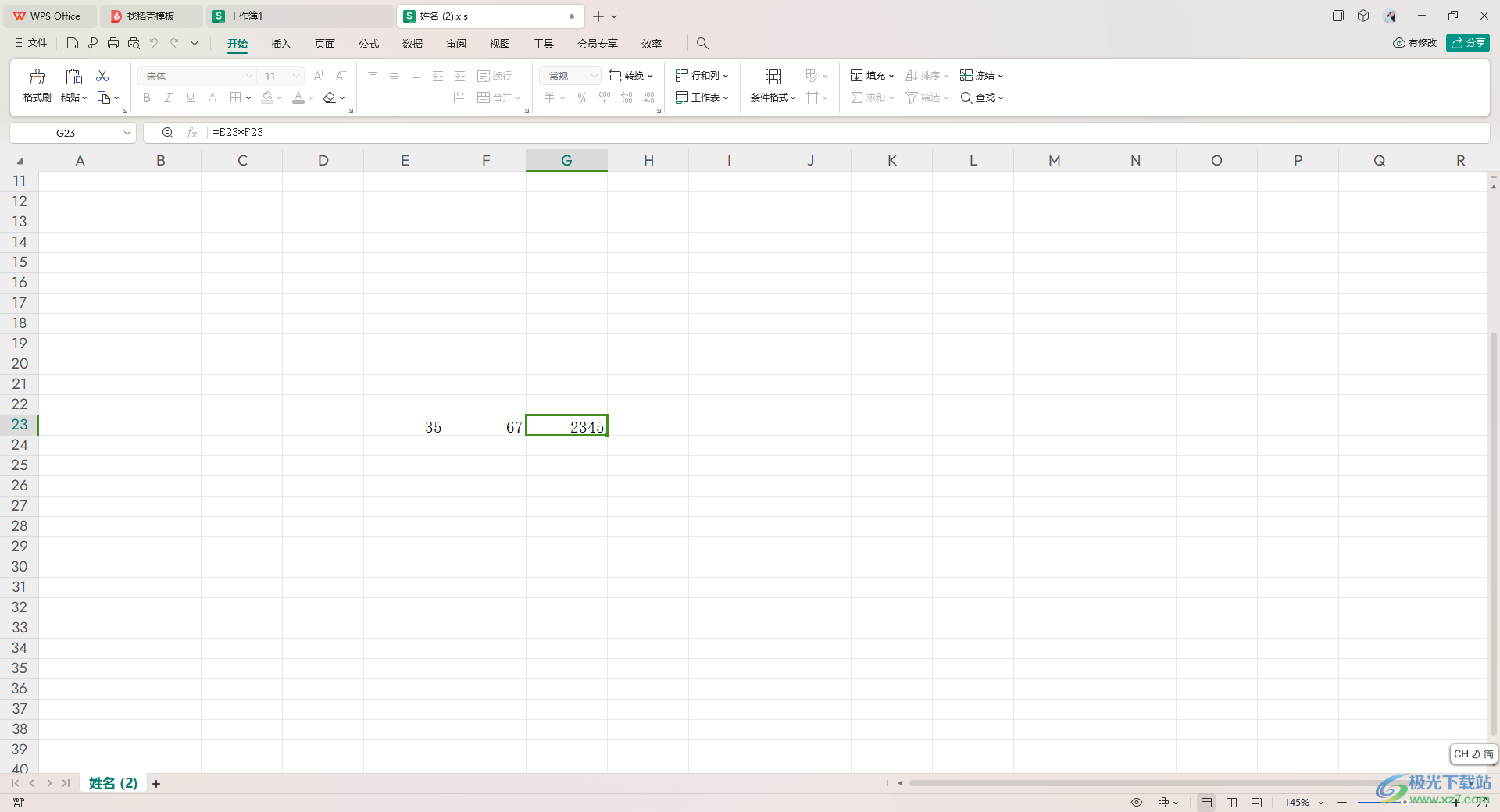Viewport: 1500px width, 812px height.
Task: Click the Convert (转换) button
Action: point(630,76)
